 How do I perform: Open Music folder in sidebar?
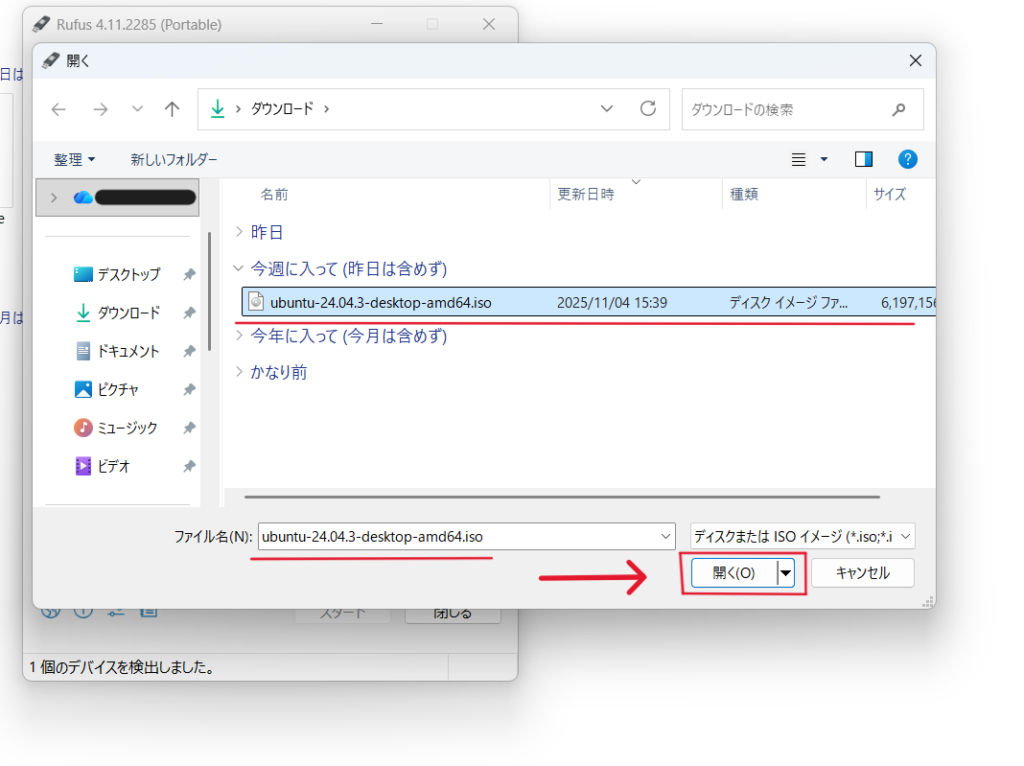[x=127, y=428]
